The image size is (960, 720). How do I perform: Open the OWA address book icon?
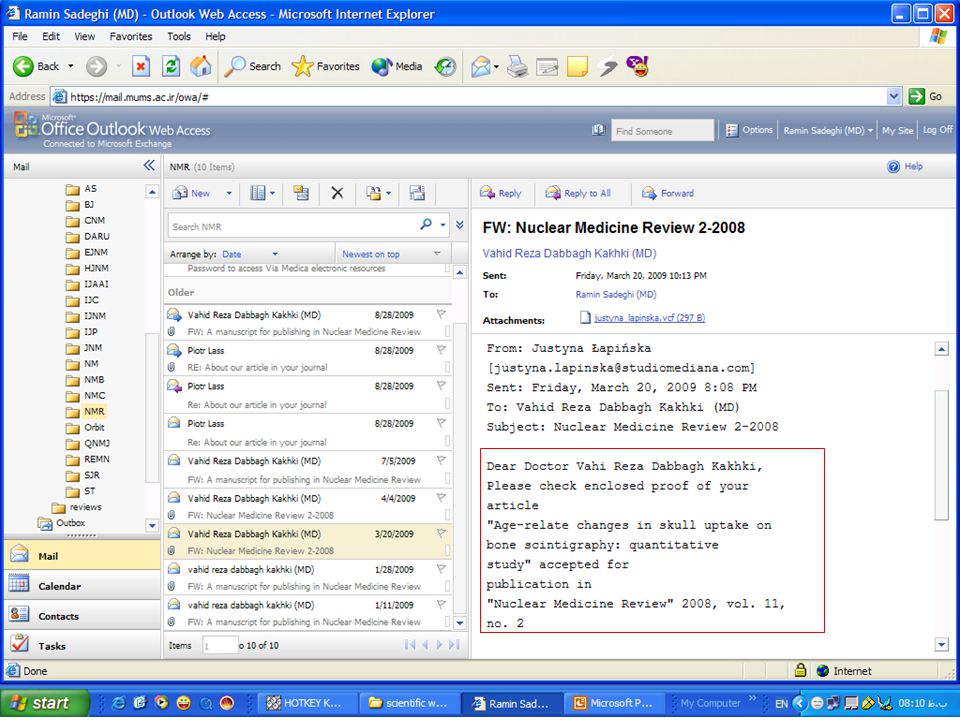pyautogui.click(x=598, y=130)
